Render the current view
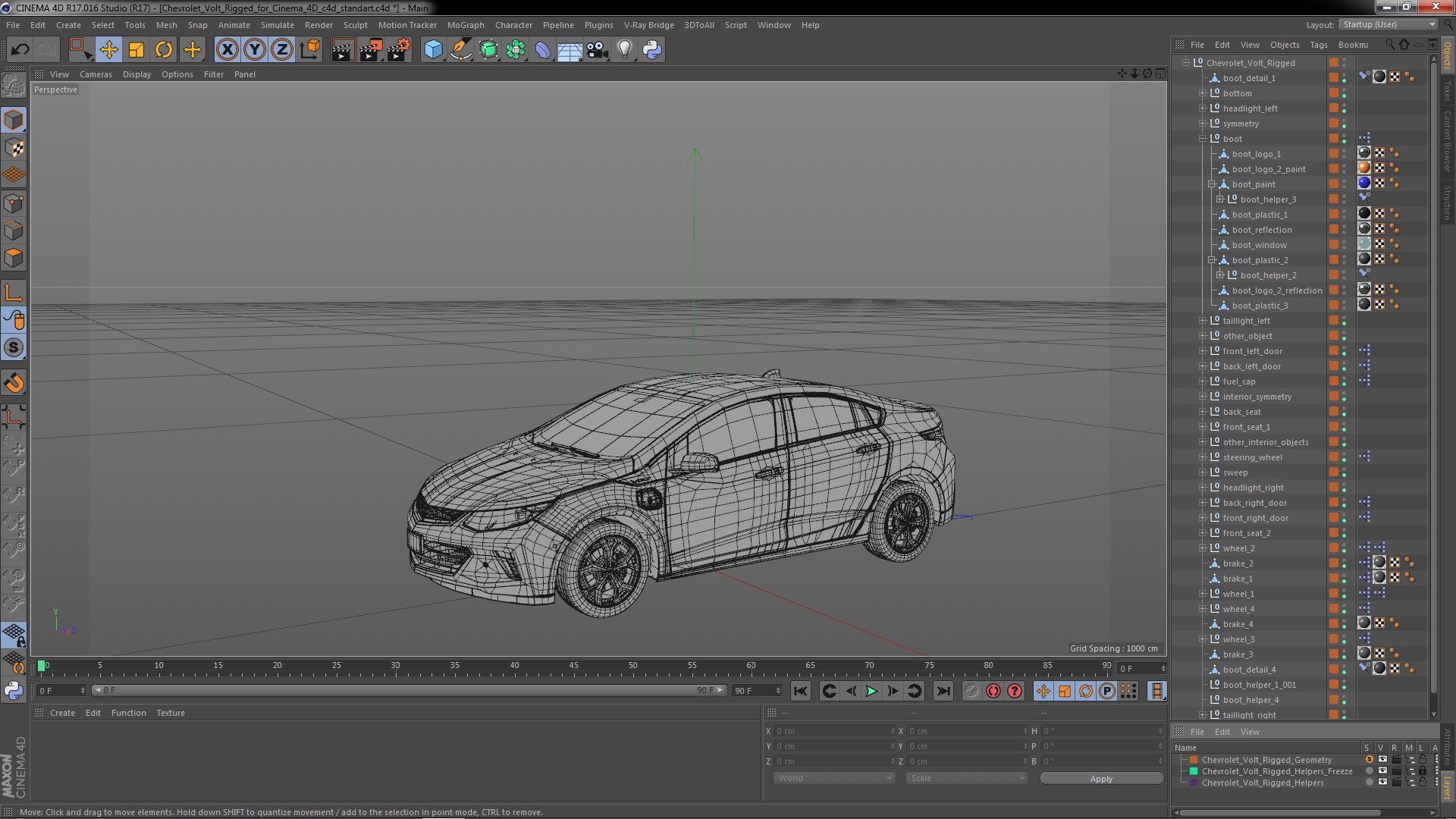This screenshot has height=819, width=1456. pyautogui.click(x=343, y=50)
